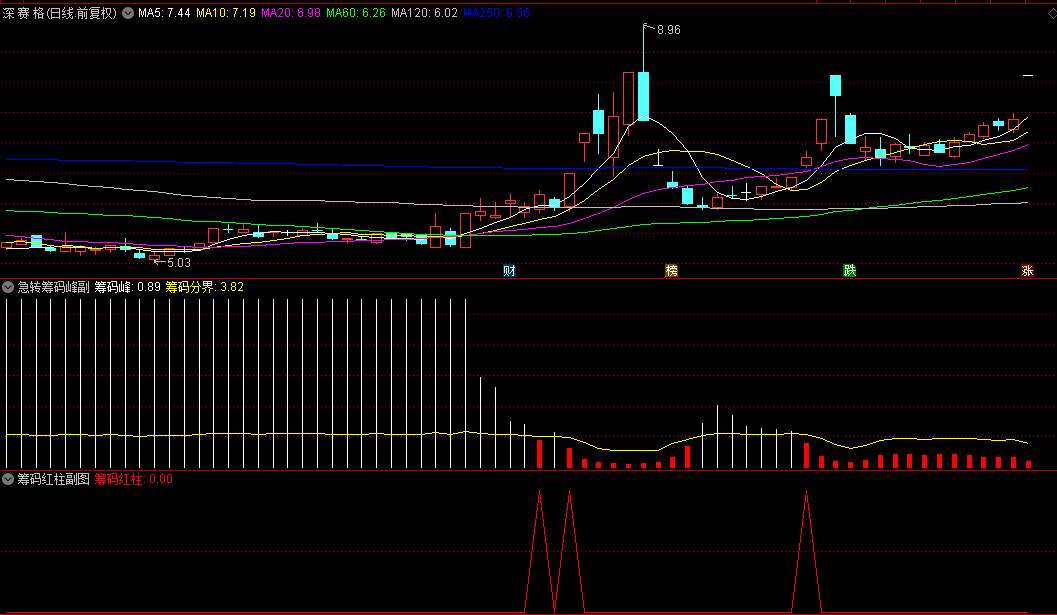1057x615 pixels.
Task: Click the red 筹码红柱 value label
Action: point(133,479)
